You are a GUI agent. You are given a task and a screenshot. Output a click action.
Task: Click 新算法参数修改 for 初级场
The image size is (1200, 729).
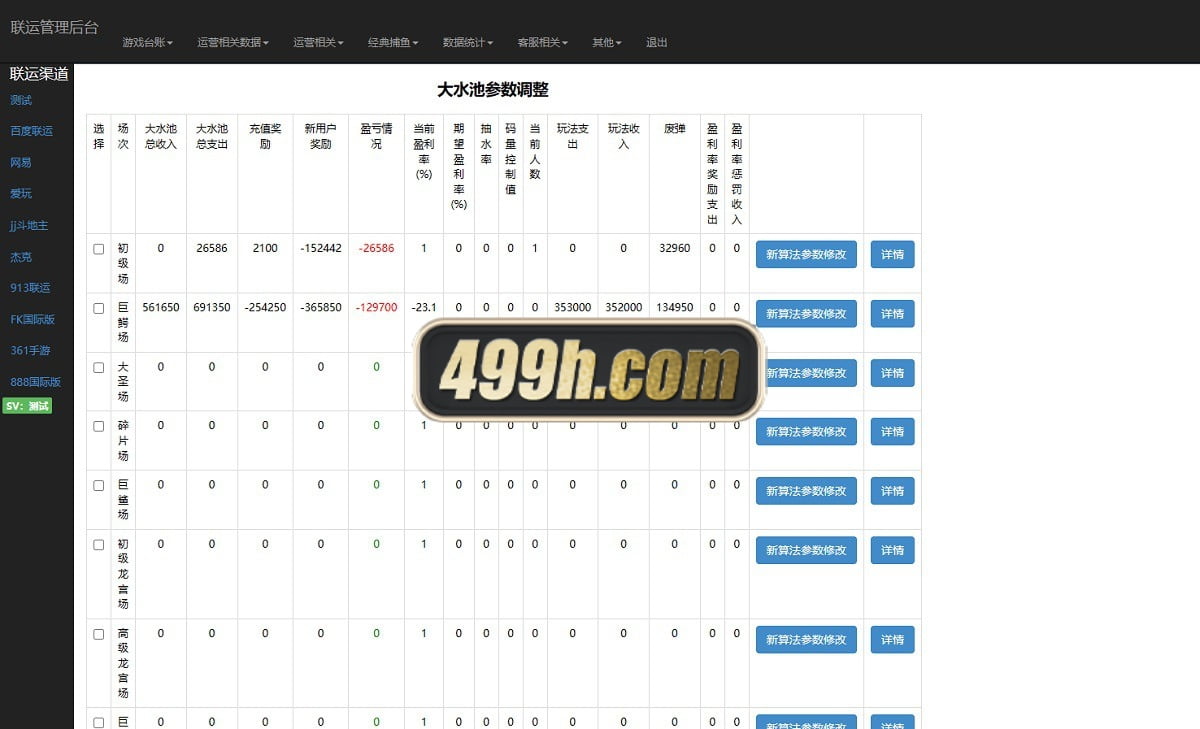pyautogui.click(x=806, y=254)
